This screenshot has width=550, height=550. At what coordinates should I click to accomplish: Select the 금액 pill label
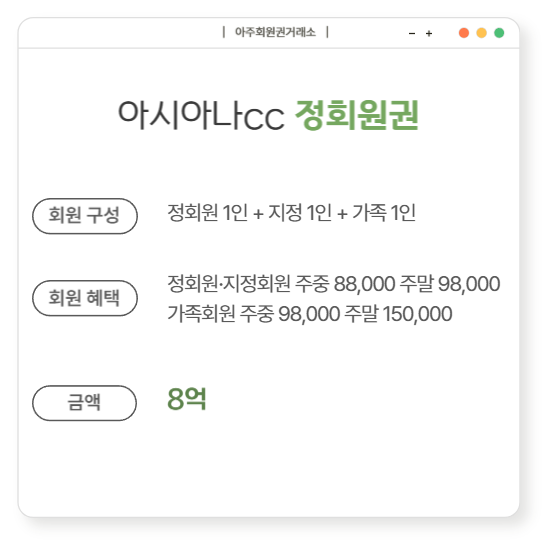click(84, 403)
